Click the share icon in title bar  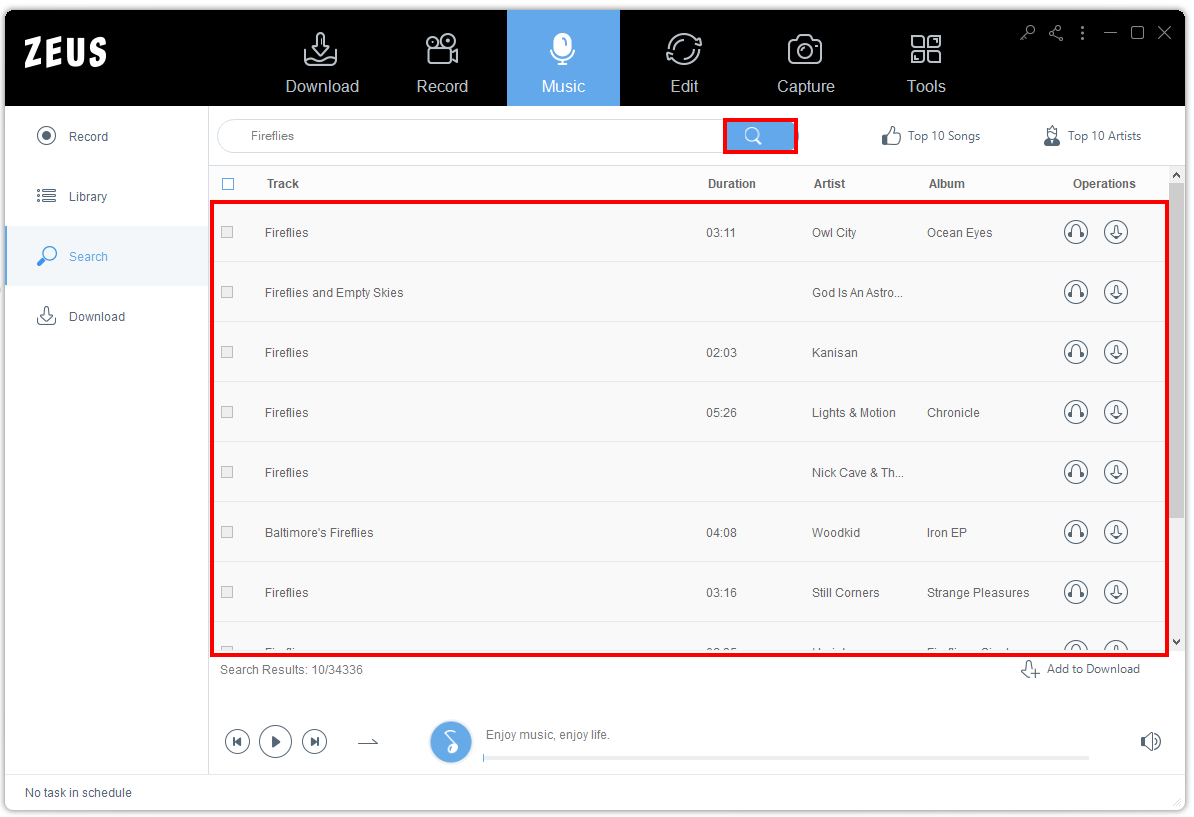point(1055,33)
